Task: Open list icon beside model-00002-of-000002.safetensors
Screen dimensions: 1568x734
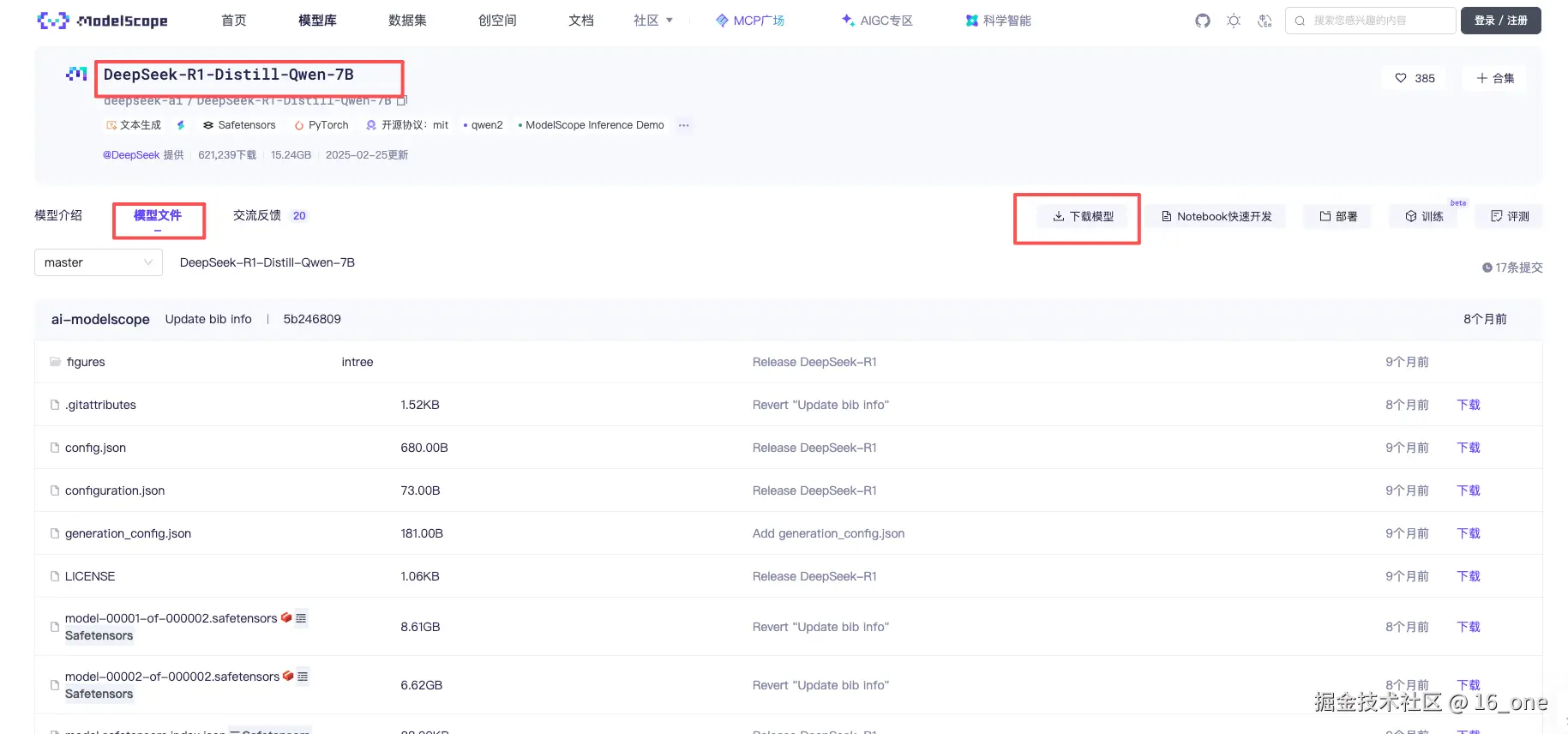Action: [x=303, y=677]
